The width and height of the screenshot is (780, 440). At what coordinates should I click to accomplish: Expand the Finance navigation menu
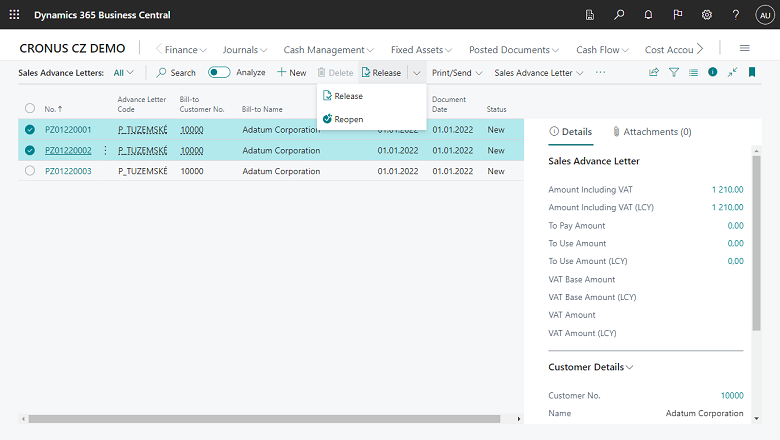[x=186, y=50]
